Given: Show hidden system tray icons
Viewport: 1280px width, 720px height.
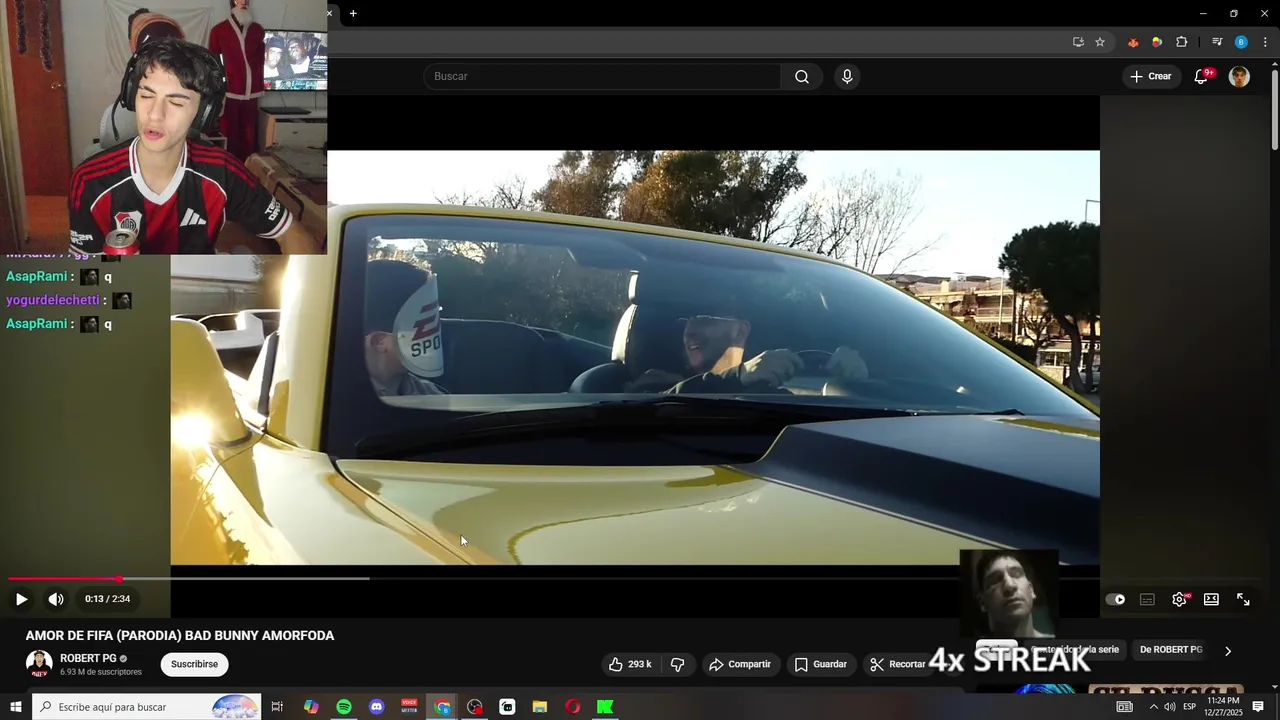Looking at the screenshot, I should [x=1153, y=707].
